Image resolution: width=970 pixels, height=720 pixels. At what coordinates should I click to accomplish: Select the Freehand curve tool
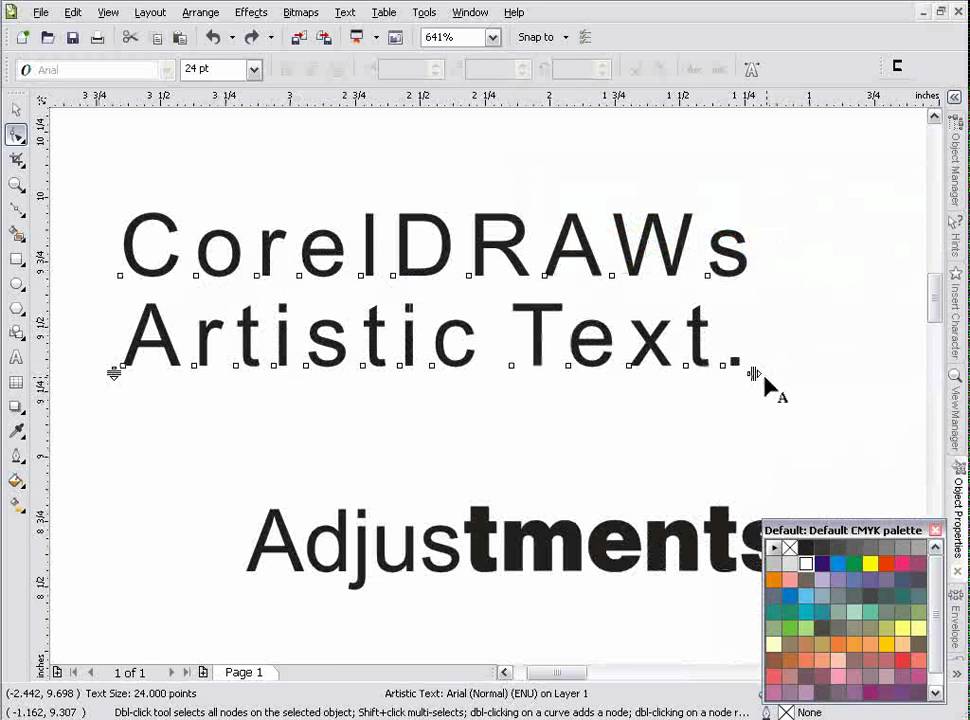pos(16,210)
